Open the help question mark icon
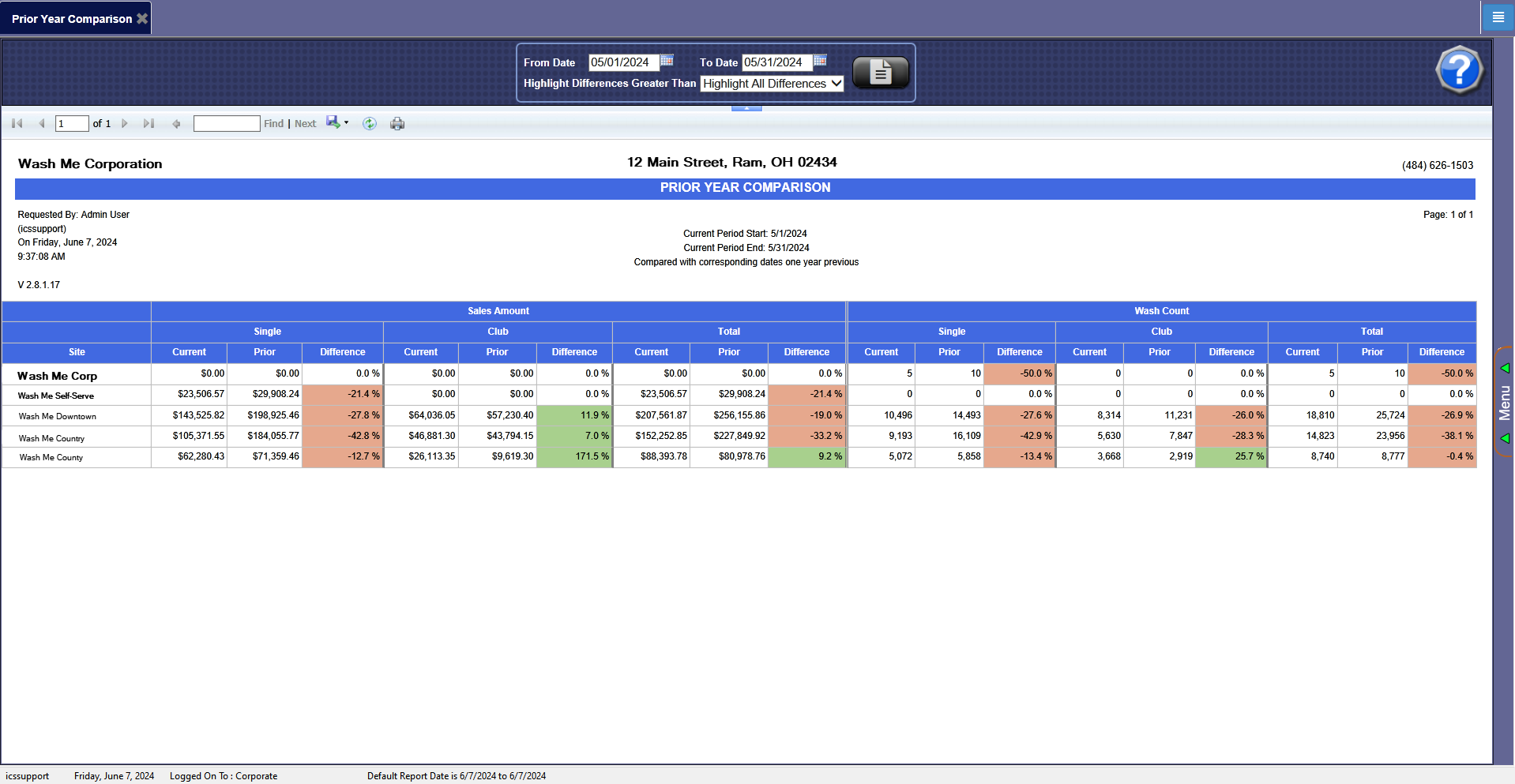Viewport: 1515px width, 784px height. coord(1458,70)
